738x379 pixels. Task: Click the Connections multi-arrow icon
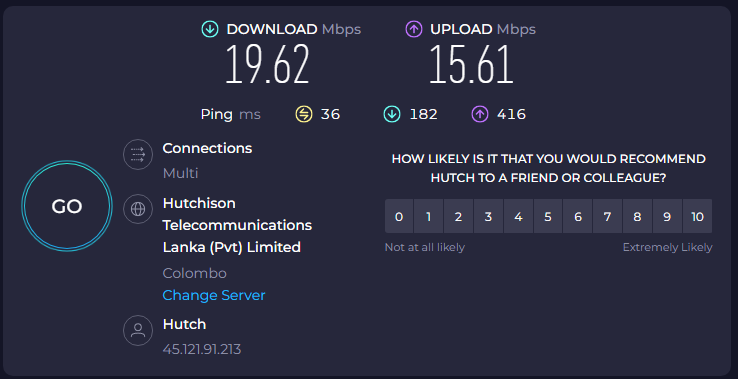(138, 154)
